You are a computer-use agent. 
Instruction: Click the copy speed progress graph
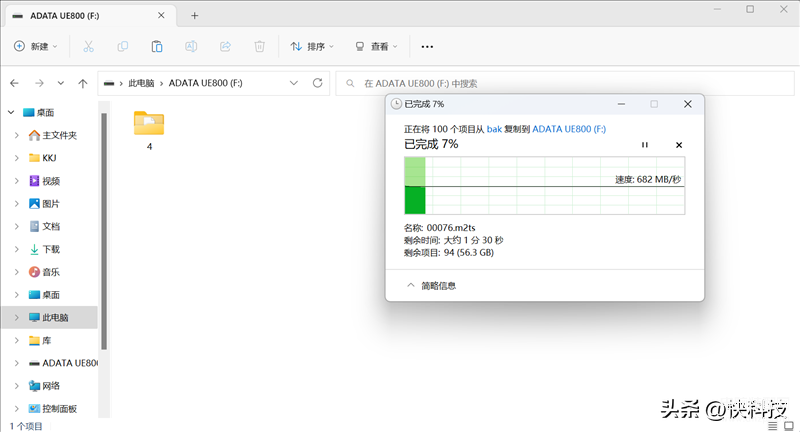tap(544, 186)
